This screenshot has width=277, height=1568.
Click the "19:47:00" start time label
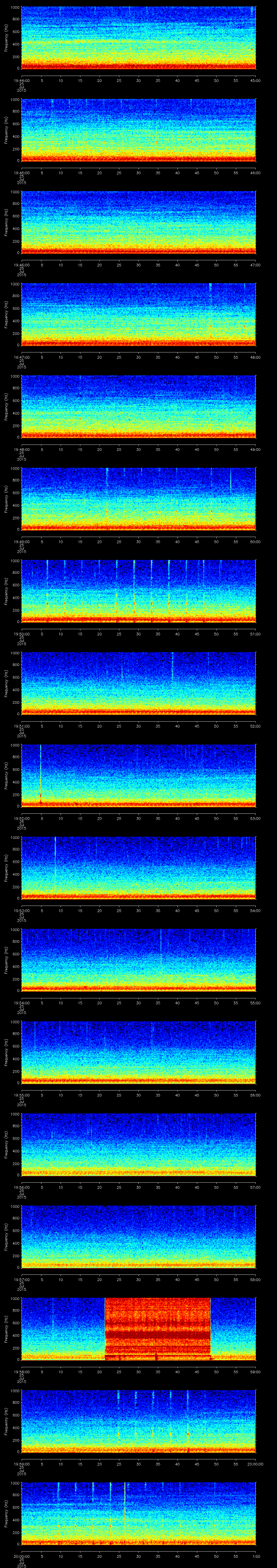pyautogui.click(x=21, y=357)
